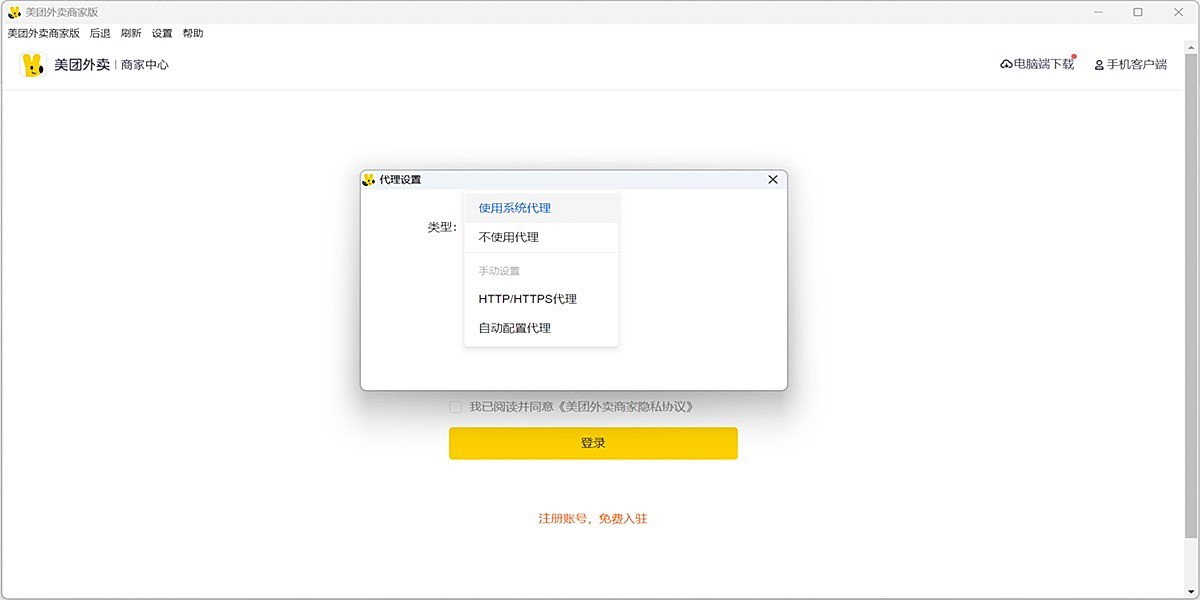The height and width of the screenshot is (600, 1200).
Task: Close the 代理设置 dialog
Action: [772, 180]
